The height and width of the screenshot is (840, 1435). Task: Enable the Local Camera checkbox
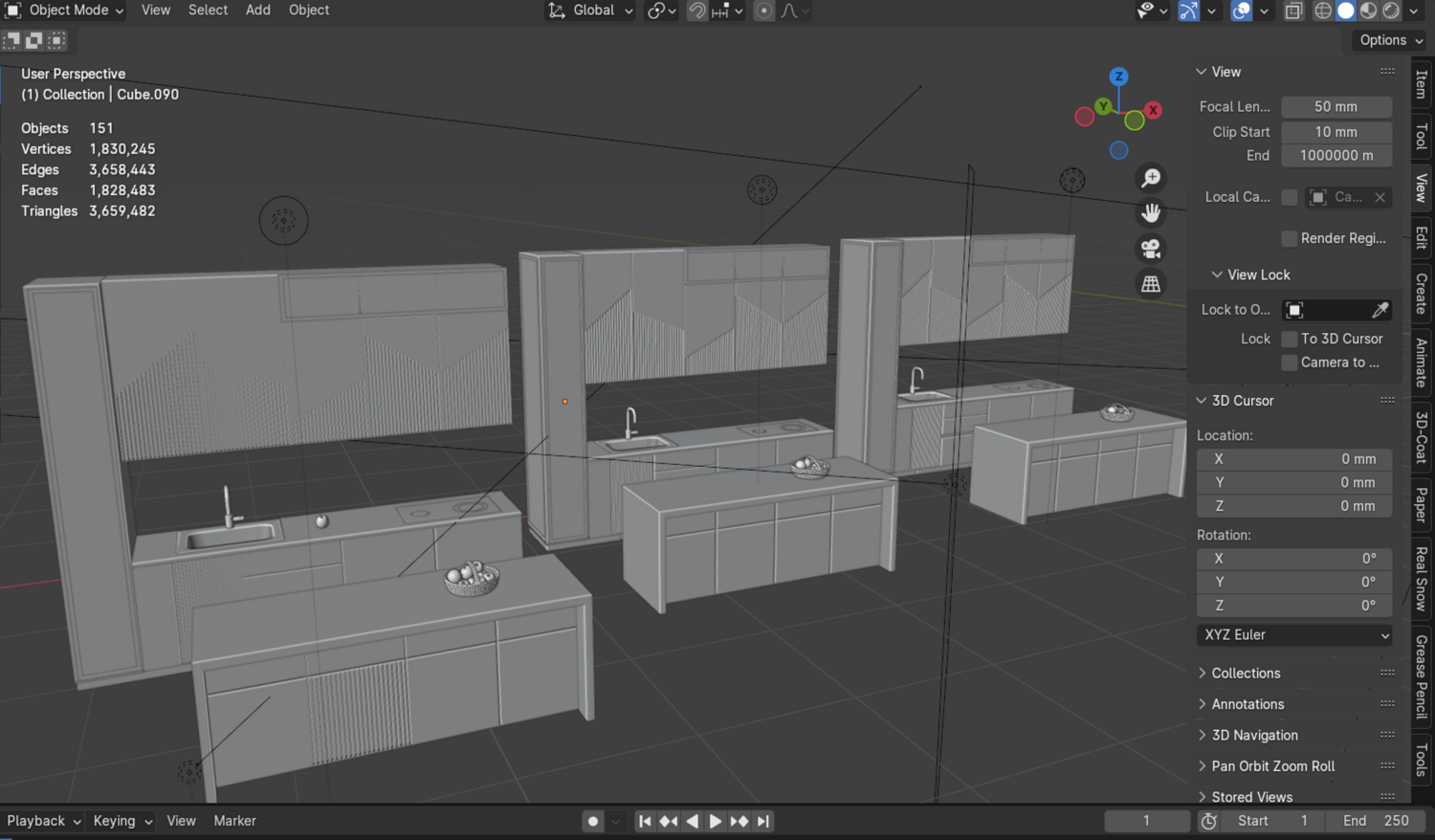(1290, 197)
